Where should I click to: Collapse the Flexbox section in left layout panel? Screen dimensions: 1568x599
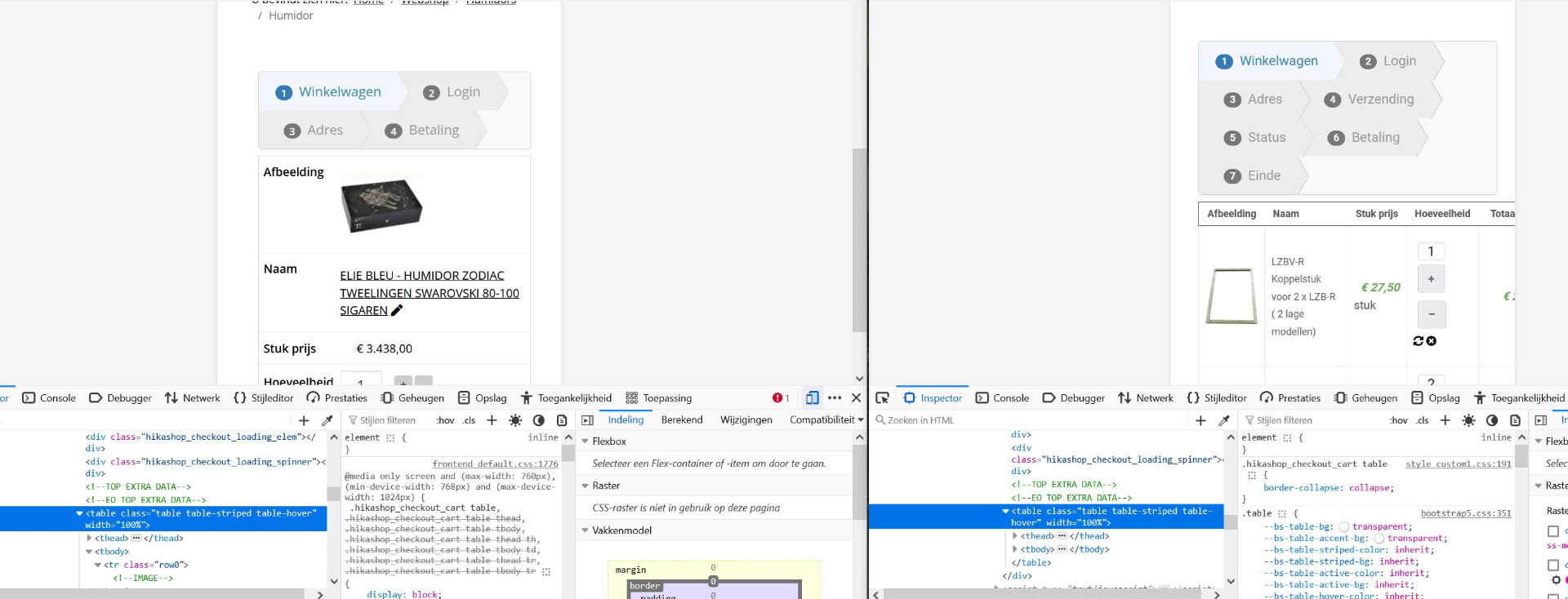coord(585,441)
